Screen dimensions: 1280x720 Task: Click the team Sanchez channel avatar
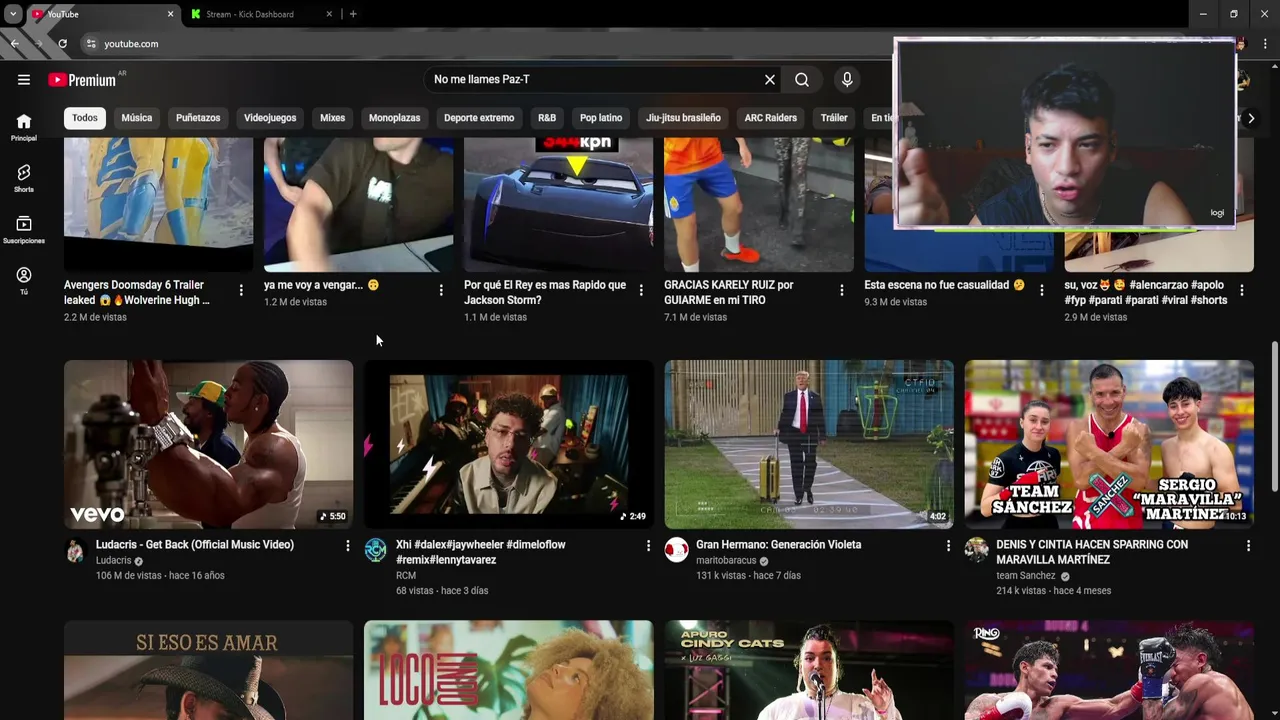[x=976, y=550]
